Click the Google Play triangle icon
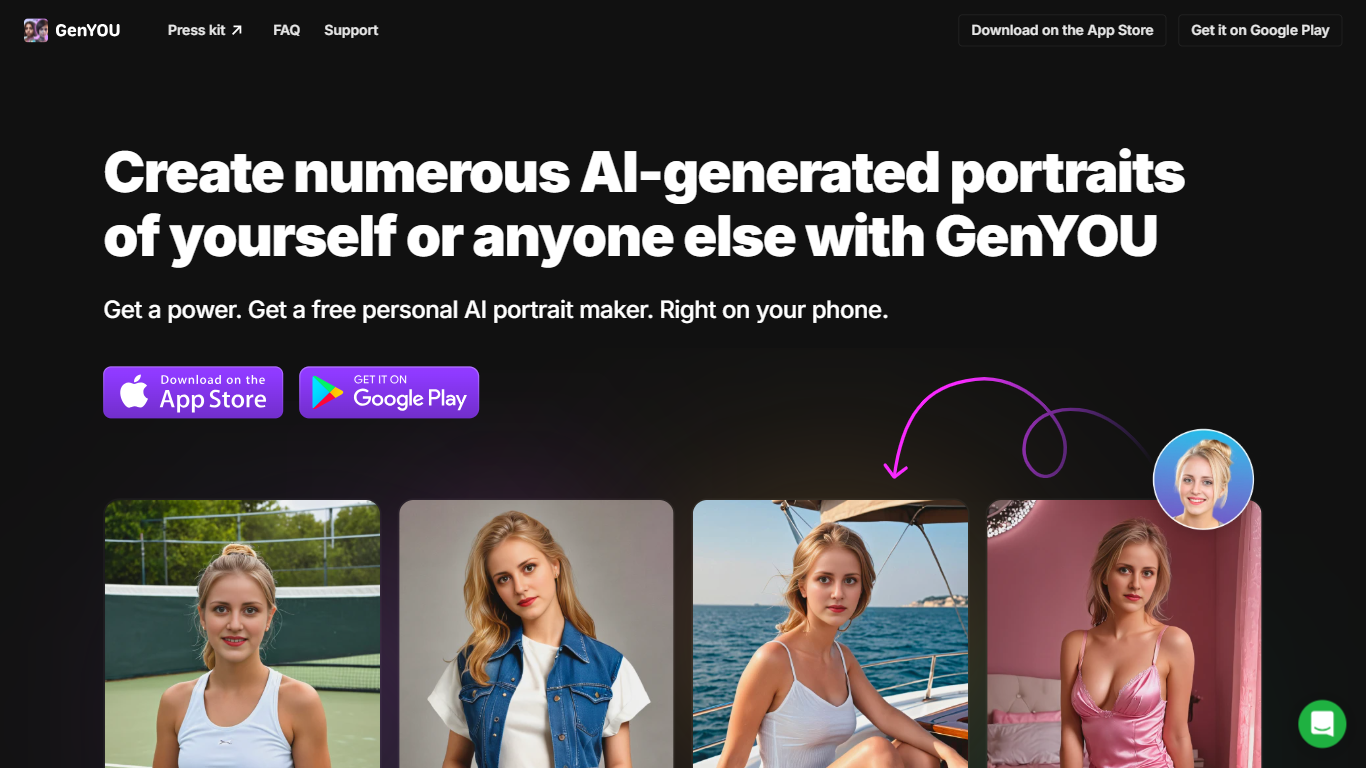The image size is (1366, 768). 327,393
